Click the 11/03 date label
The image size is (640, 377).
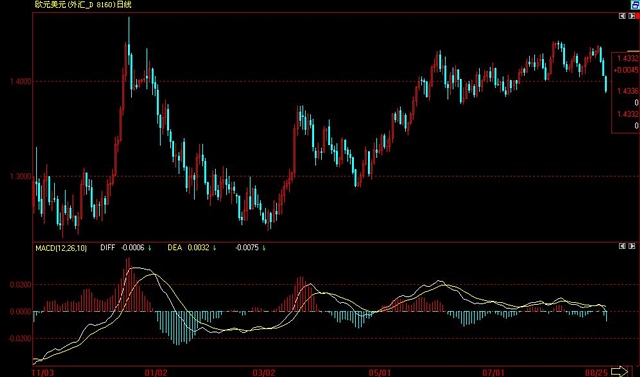pos(43,373)
